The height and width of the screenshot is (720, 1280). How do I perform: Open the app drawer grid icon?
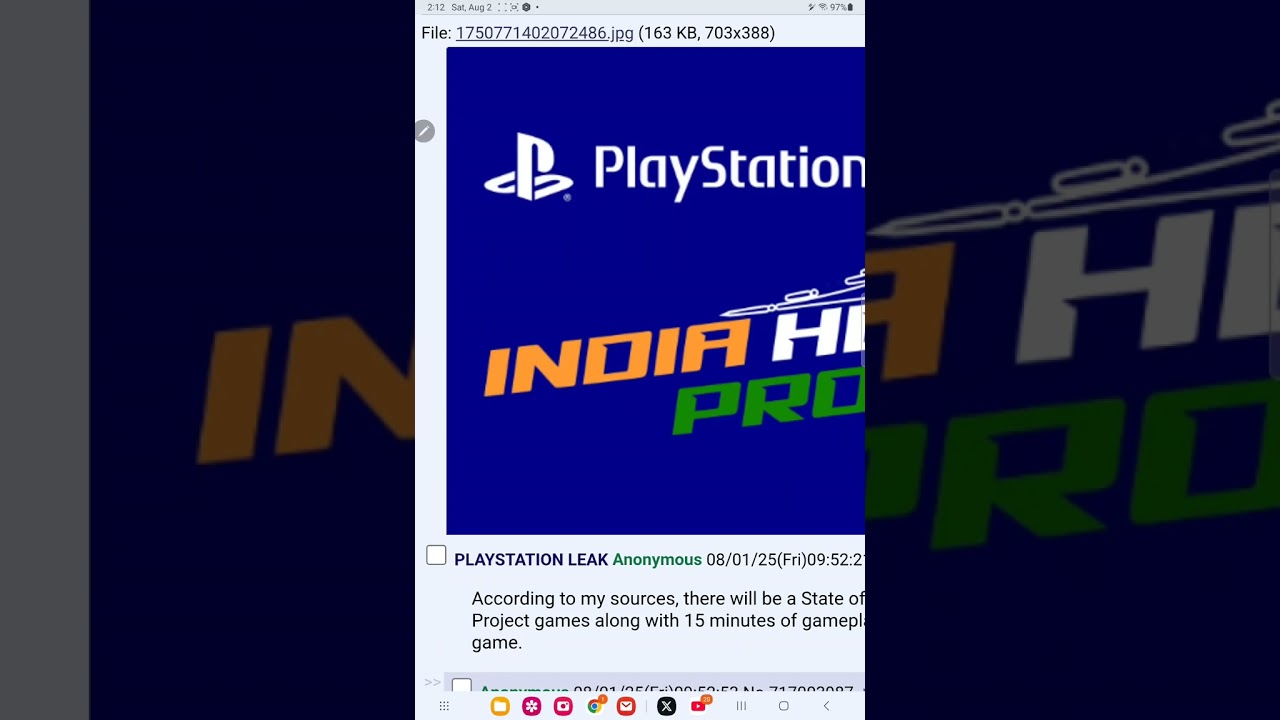coord(444,706)
